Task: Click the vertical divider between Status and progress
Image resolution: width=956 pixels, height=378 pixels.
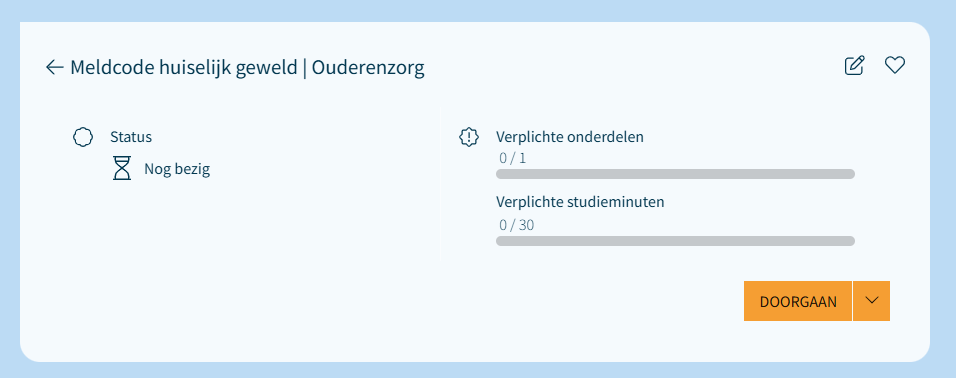Action: pos(440,183)
